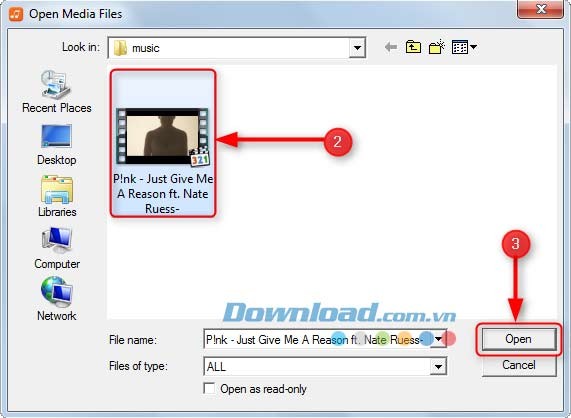Screen dimensions: 571x418
Task: Go up one folder level
Action: [413, 47]
